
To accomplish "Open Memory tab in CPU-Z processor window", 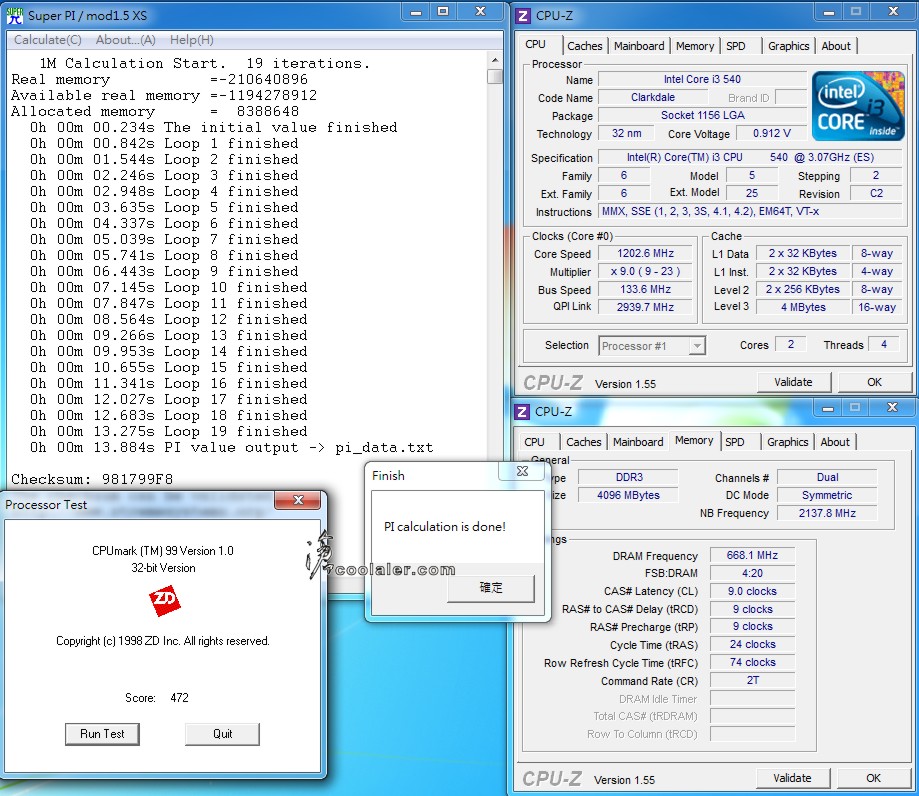I will (695, 46).
